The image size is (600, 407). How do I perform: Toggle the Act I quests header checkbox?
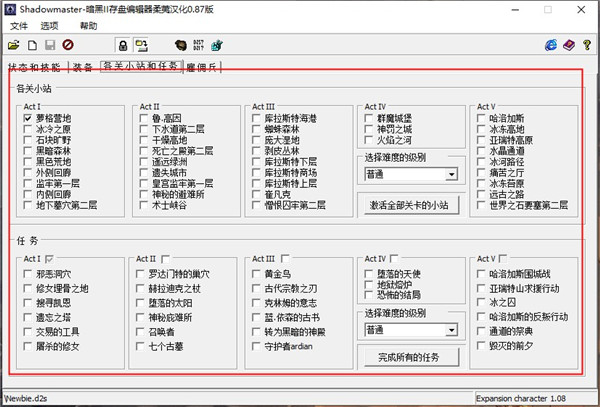(x=49, y=259)
